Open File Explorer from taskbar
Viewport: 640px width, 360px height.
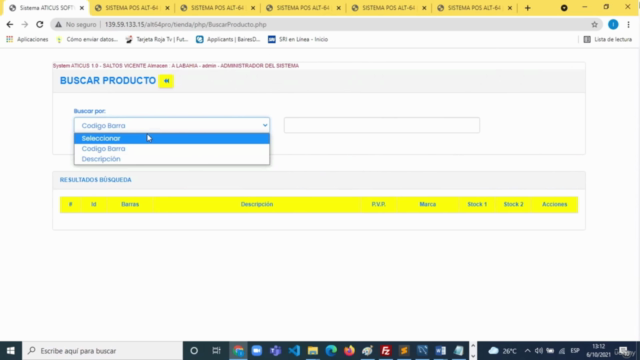313,351
